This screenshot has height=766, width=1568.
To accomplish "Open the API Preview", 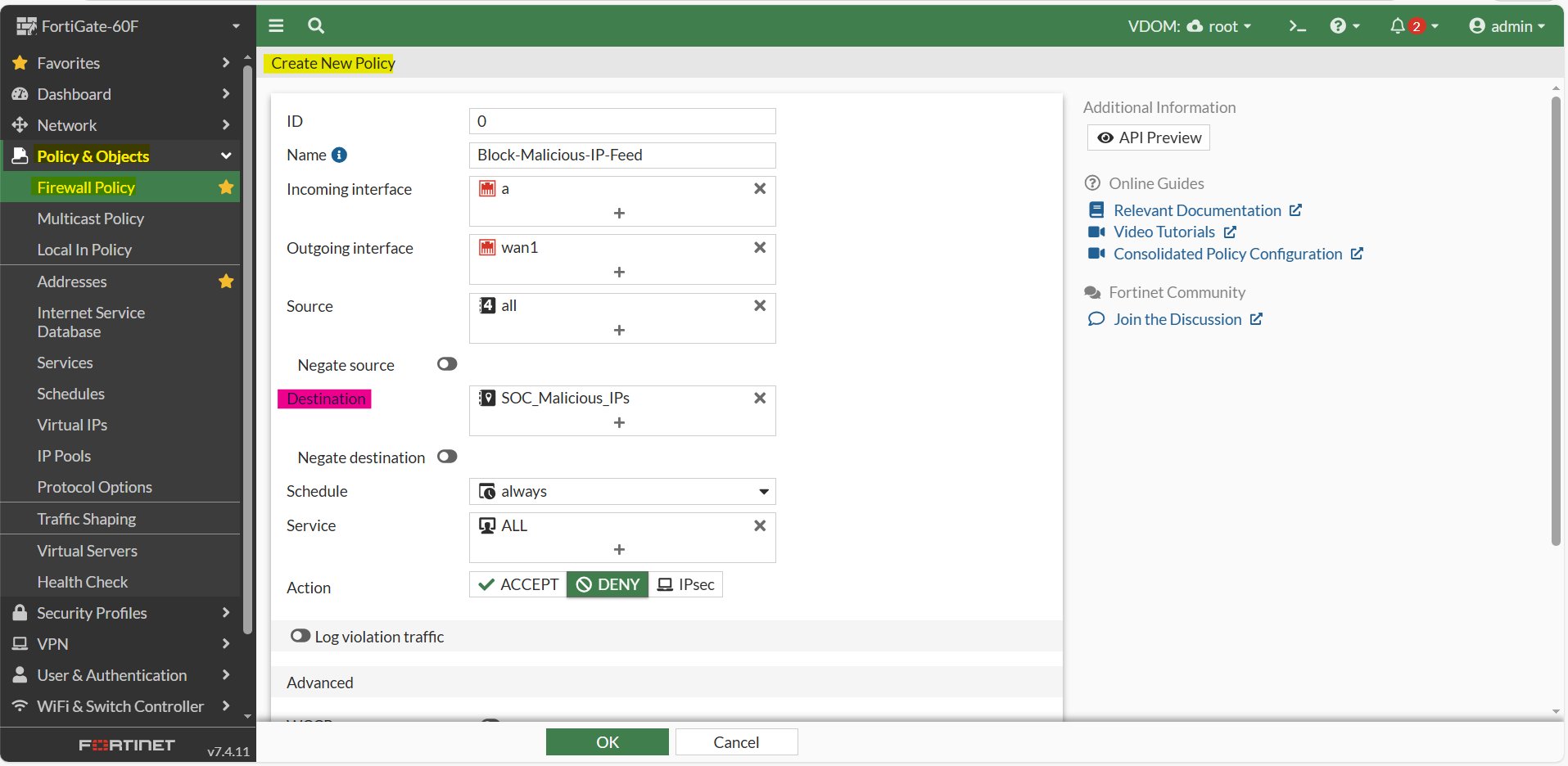I will coord(1149,137).
